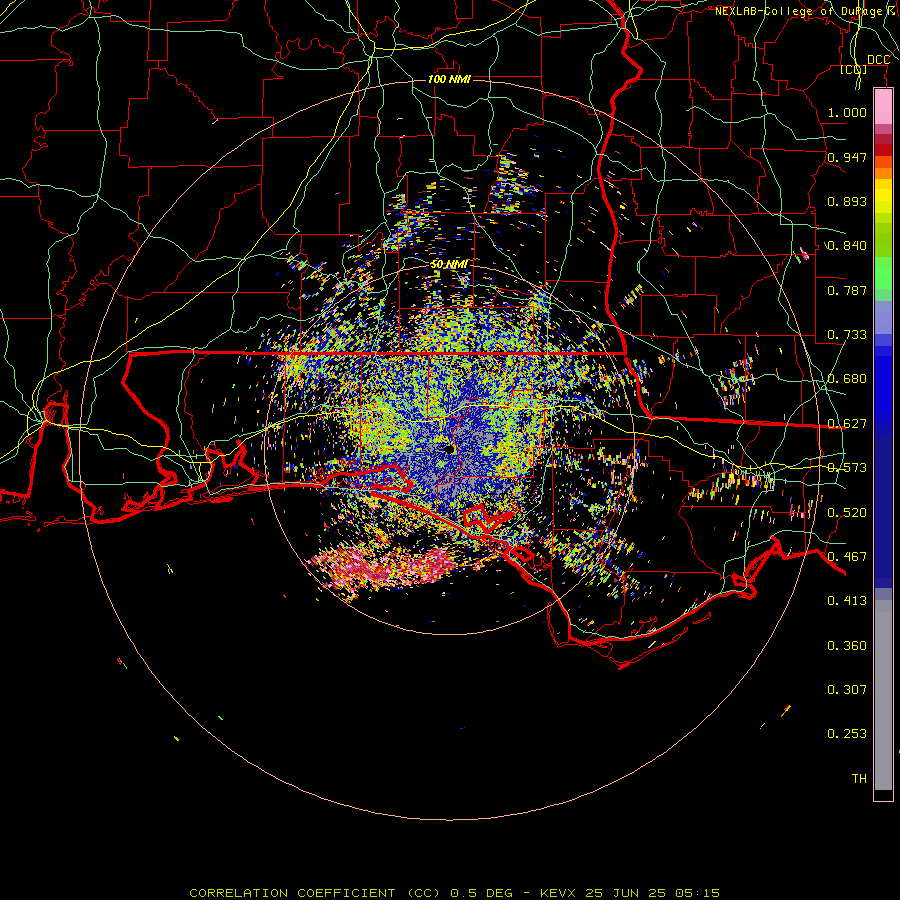Click the 0.467 scale value
The width and height of the screenshot is (900, 900).
tap(847, 557)
